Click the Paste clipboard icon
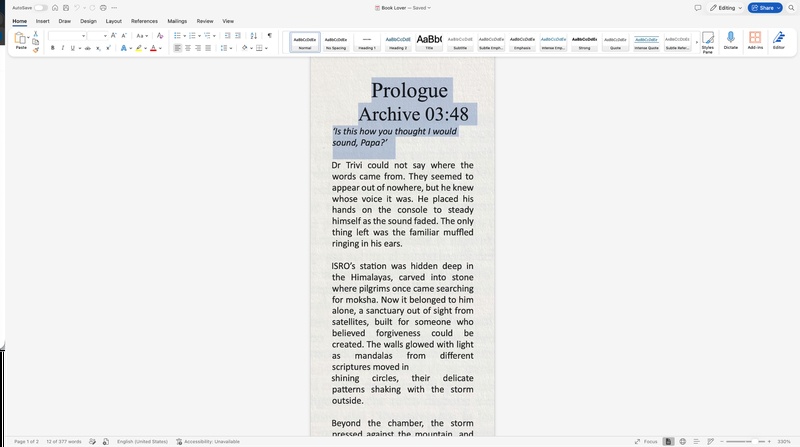The image size is (800, 447). [x=19, y=38]
